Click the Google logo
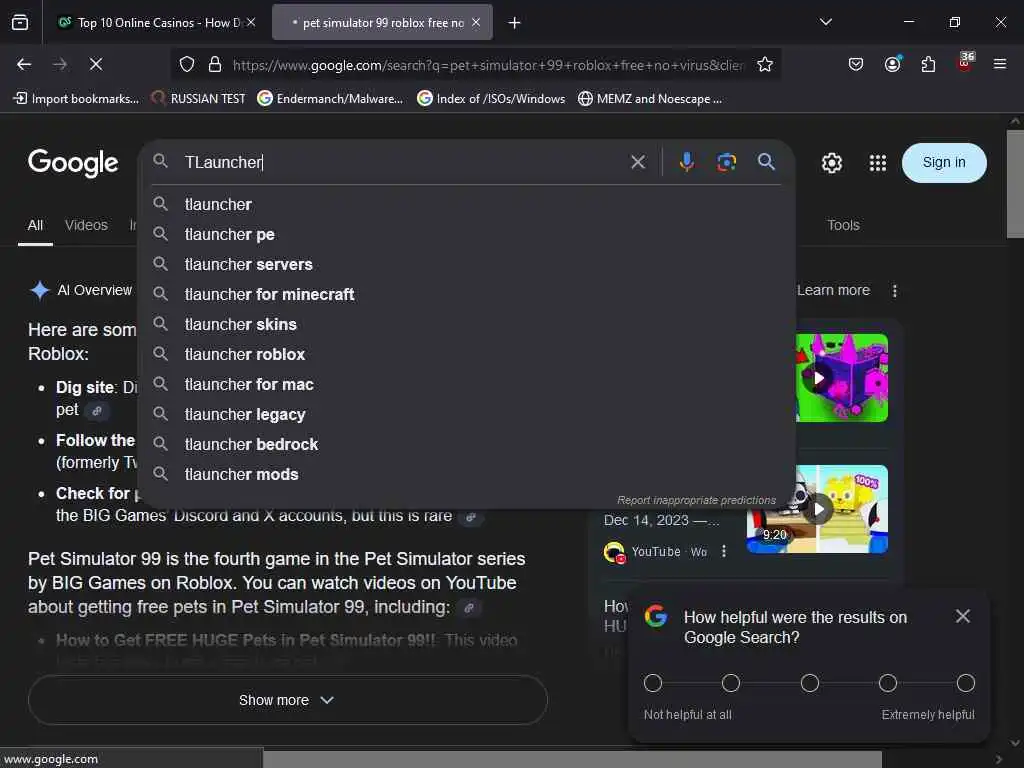1024x768 pixels. [x=73, y=163]
